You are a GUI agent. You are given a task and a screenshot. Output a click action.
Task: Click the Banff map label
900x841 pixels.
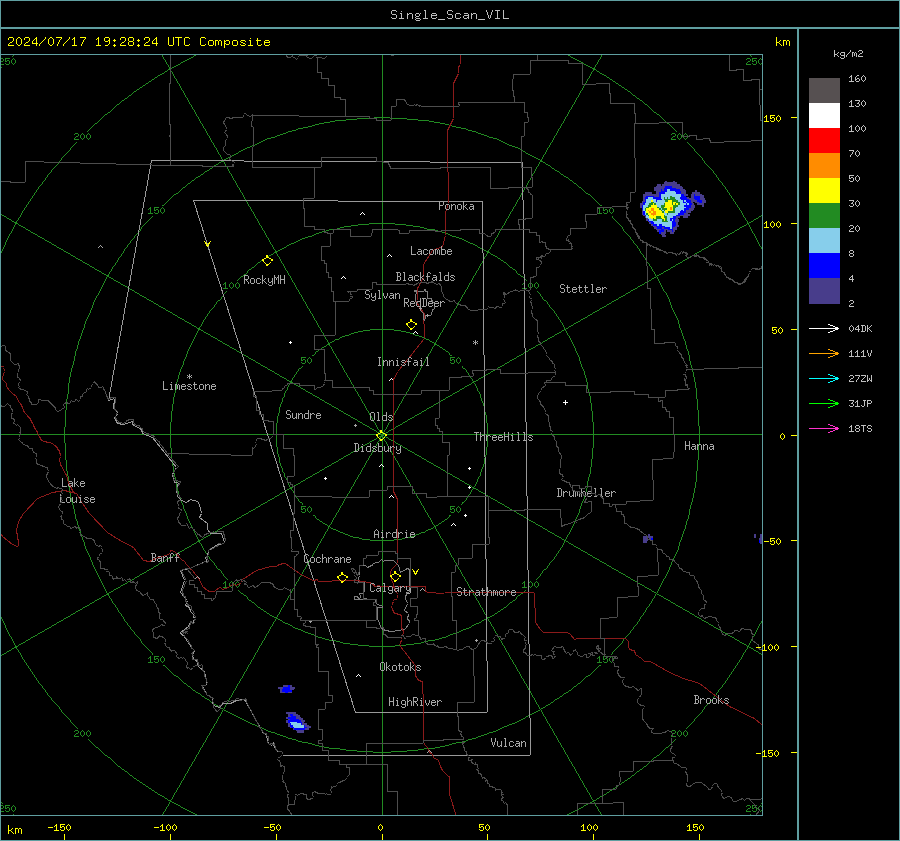click(x=165, y=557)
